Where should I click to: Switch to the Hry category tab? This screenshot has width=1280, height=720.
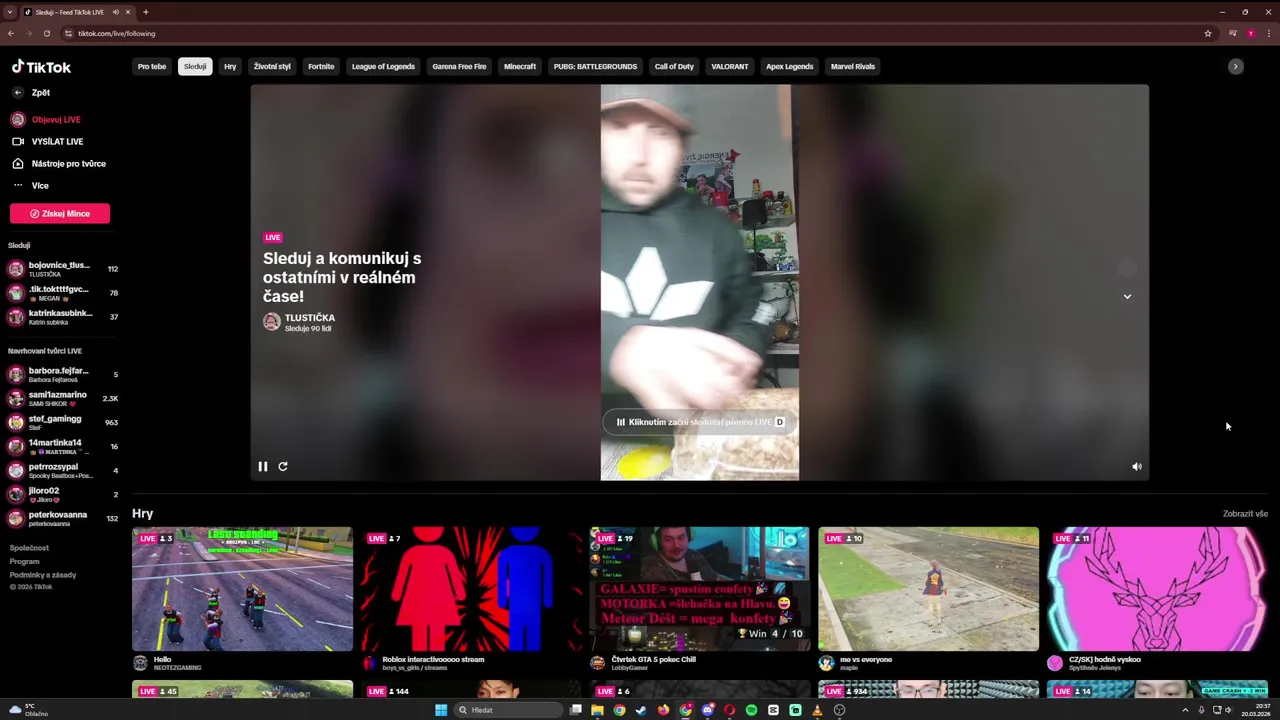point(230,67)
